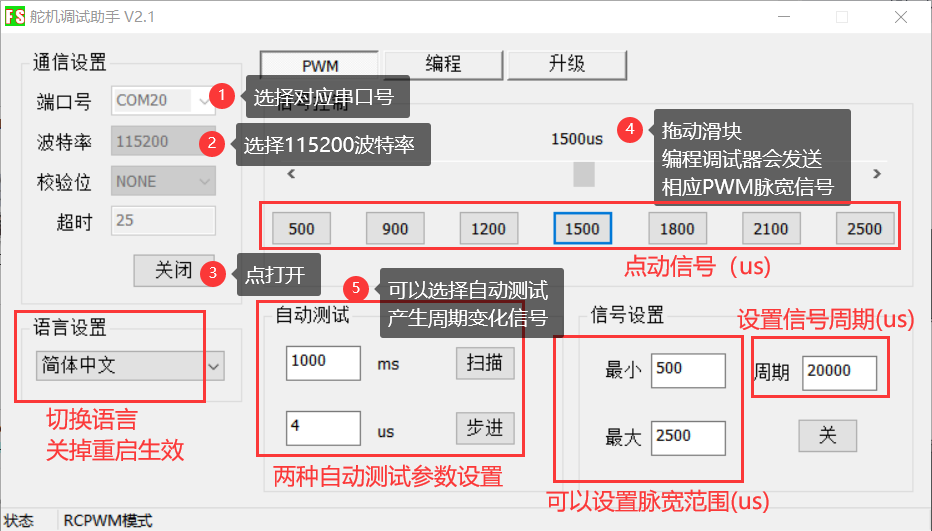Expand the 校验位 NONE dropdown
The height and width of the screenshot is (531, 932).
click(x=163, y=181)
